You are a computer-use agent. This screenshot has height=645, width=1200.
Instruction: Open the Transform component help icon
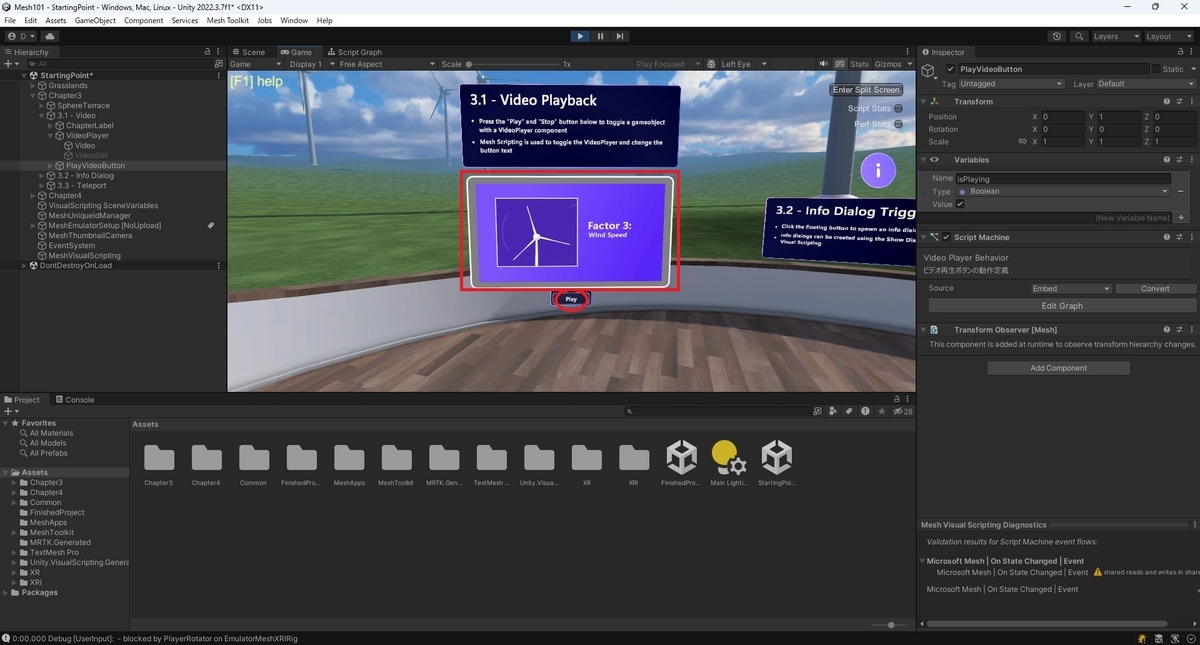pos(1166,101)
